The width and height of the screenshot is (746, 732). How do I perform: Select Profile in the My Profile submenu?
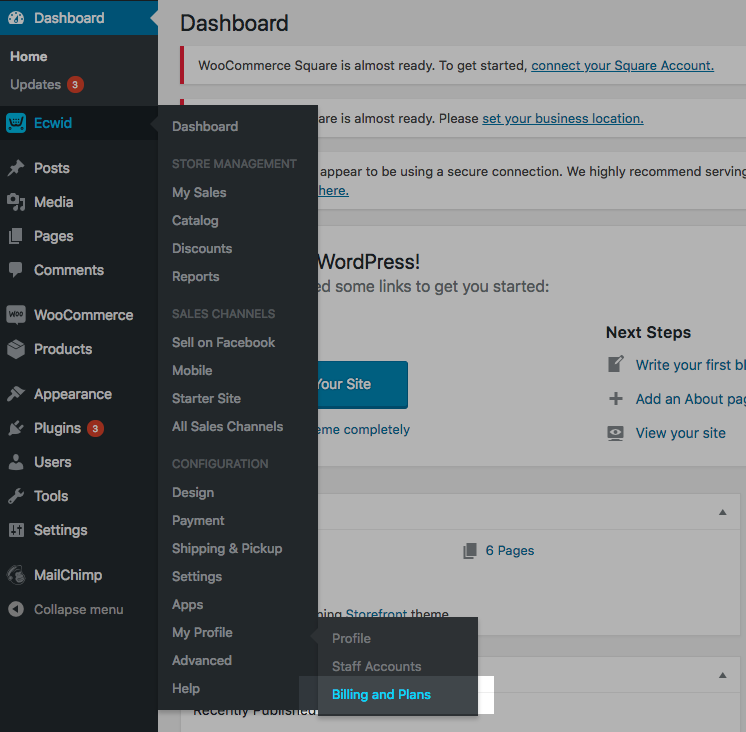coord(351,638)
